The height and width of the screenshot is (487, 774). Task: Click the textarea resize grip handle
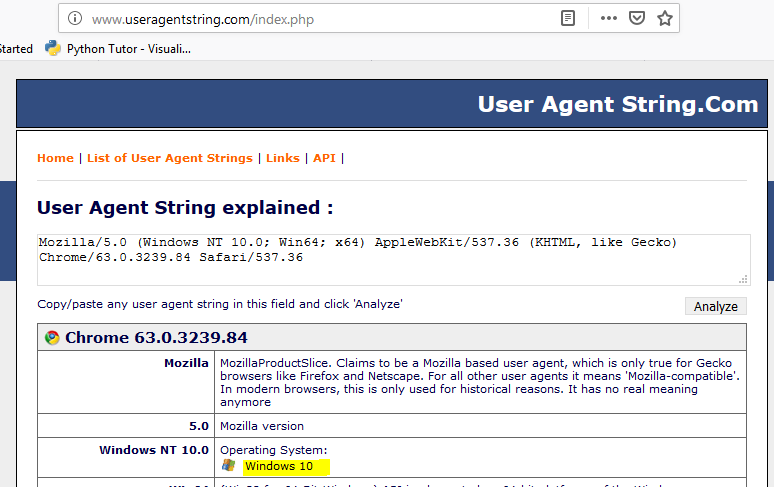coord(743,279)
